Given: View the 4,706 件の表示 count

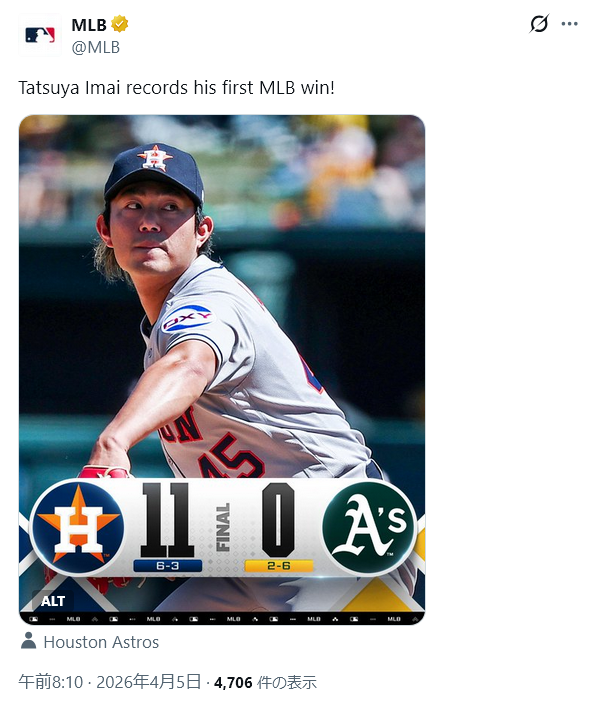Looking at the screenshot, I should pyautogui.click(x=265, y=682).
